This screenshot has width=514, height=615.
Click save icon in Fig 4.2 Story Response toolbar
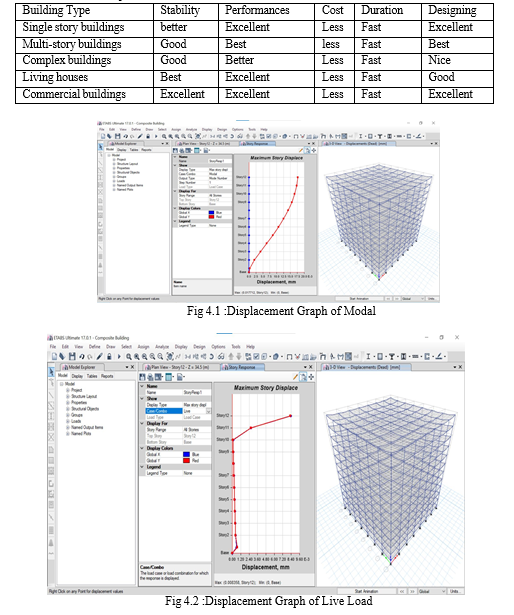point(142,377)
